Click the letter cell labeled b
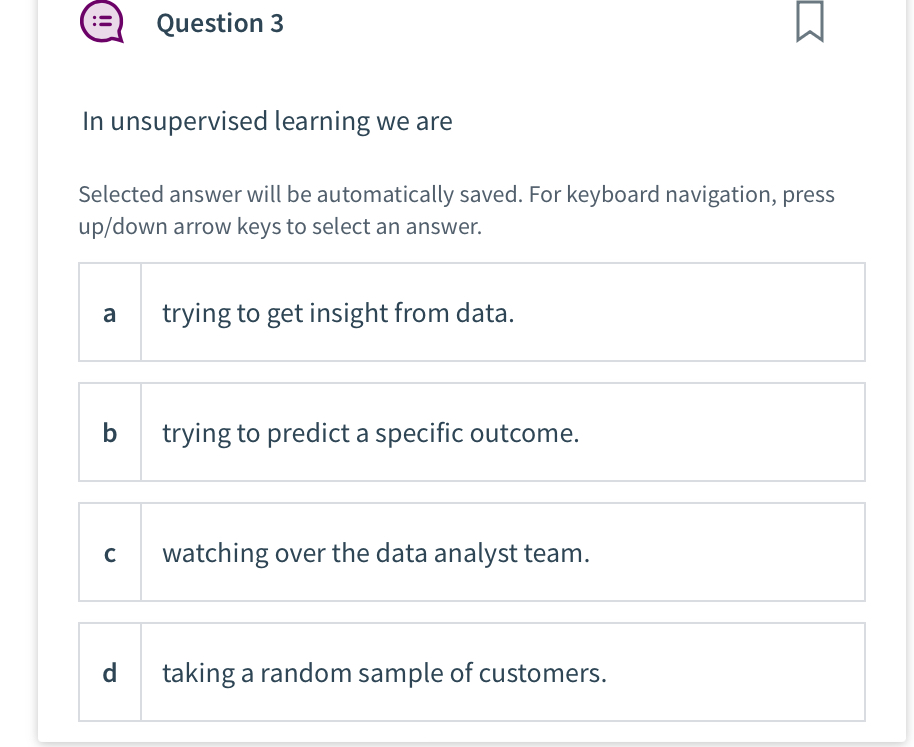This screenshot has width=914, height=747. 109,432
